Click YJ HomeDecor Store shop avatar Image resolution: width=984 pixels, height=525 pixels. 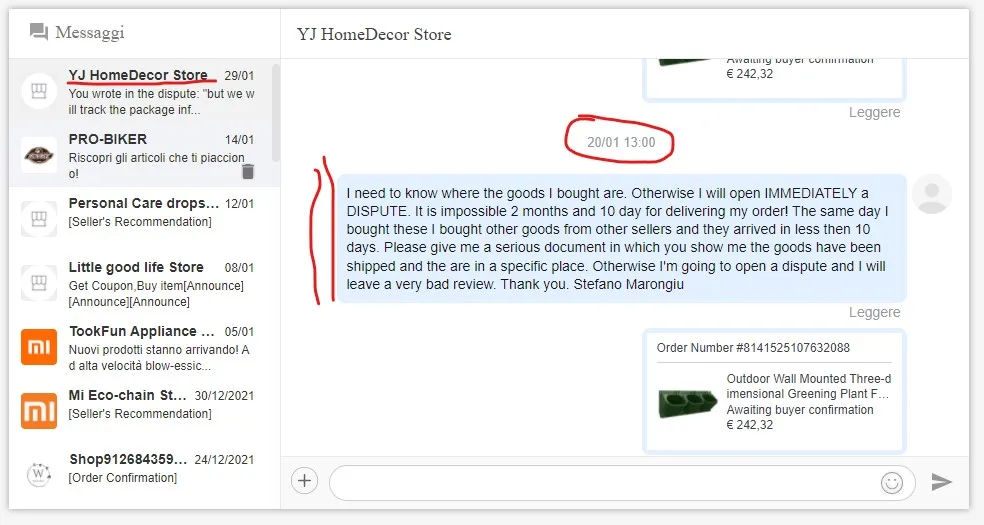[39, 92]
